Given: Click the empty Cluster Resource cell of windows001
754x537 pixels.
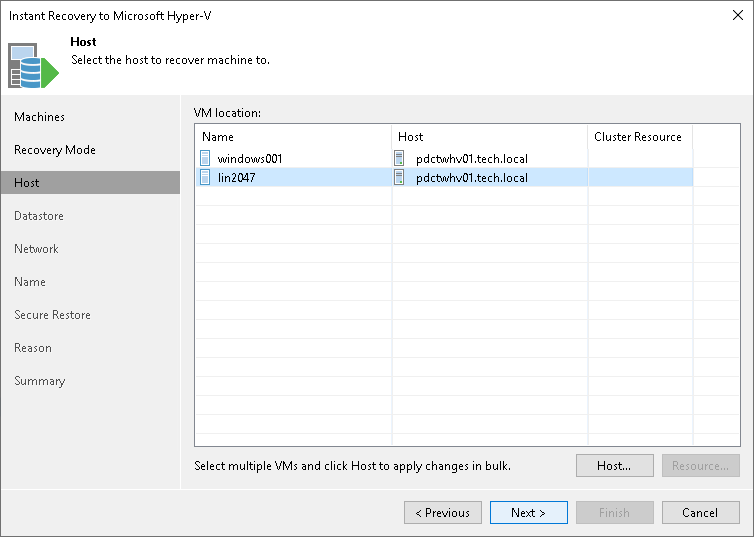Looking at the screenshot, I should tap(641, 158).
